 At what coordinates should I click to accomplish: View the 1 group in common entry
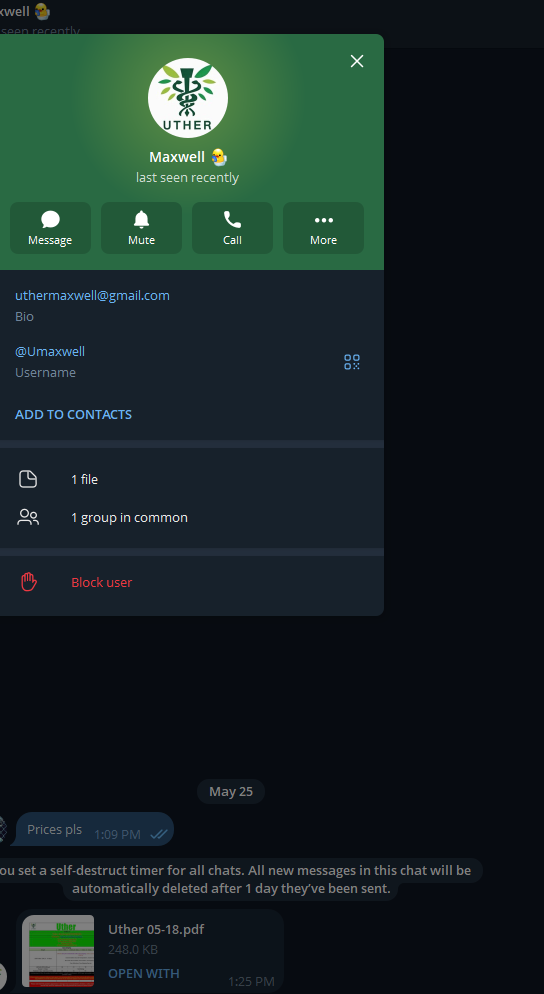click(x=191, y=517)
